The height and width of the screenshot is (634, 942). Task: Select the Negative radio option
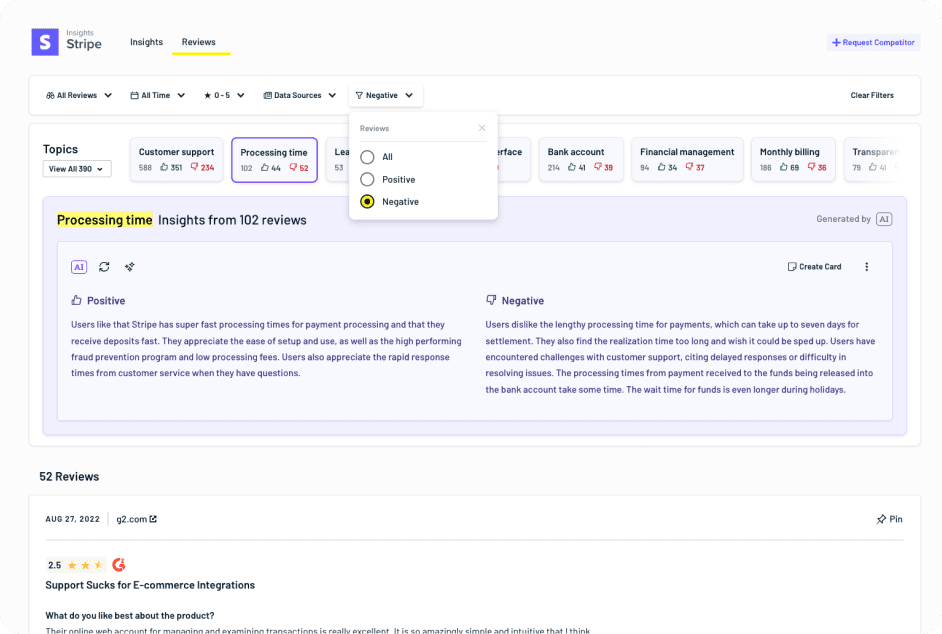point(367,201)
